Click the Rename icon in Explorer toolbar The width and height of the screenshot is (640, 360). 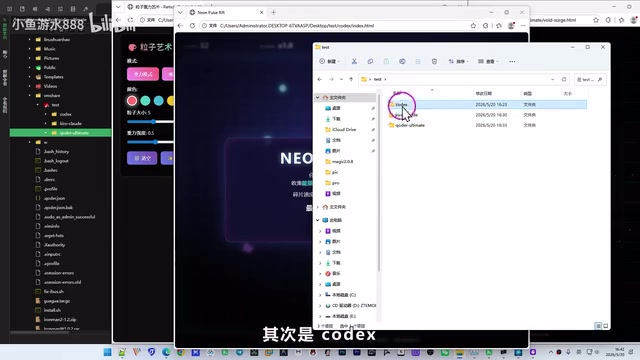click(x=402, y=61)
